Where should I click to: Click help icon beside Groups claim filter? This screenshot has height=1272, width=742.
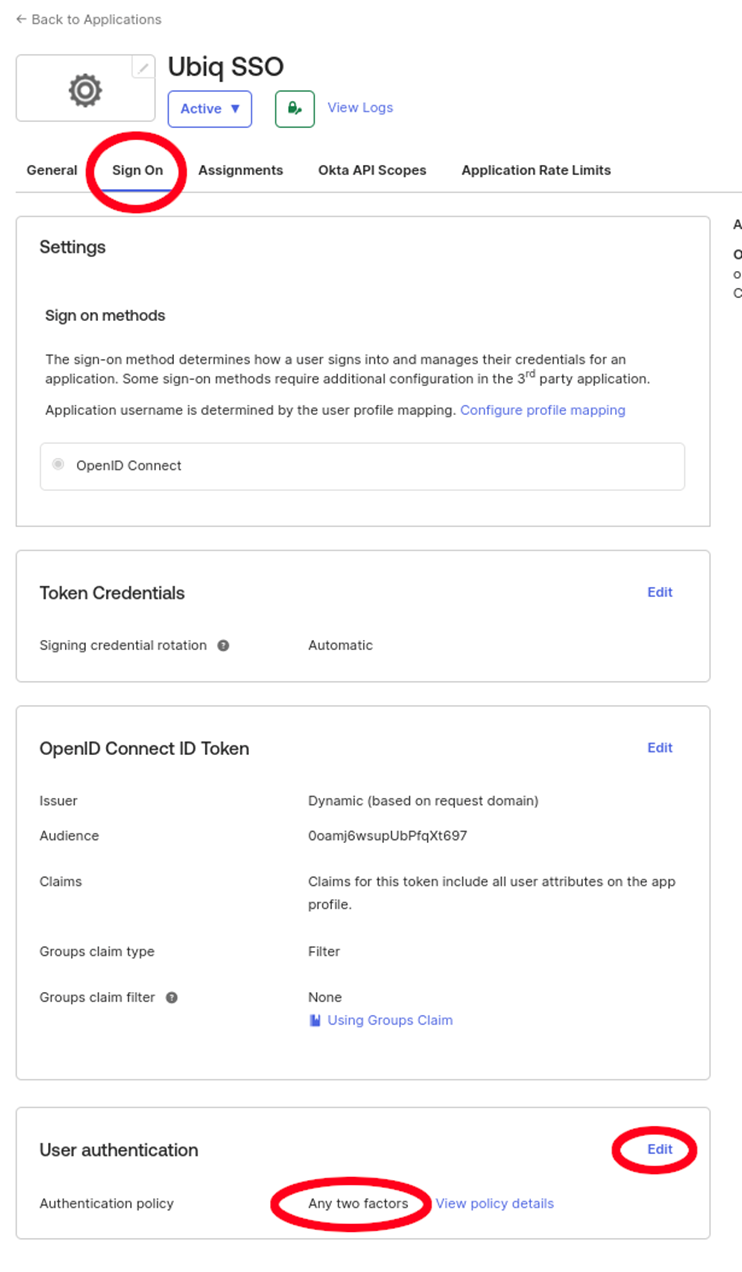click(x=172, y=998)
